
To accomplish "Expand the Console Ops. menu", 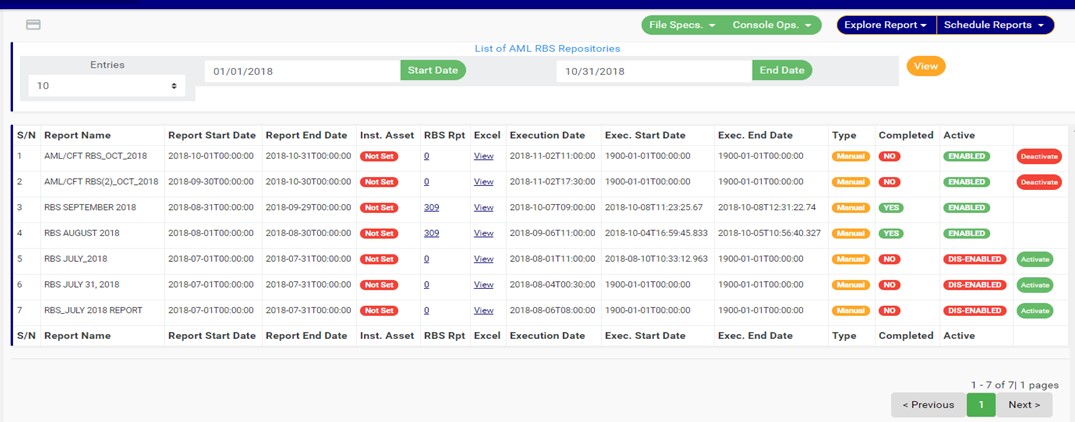I will pos(771,25).
